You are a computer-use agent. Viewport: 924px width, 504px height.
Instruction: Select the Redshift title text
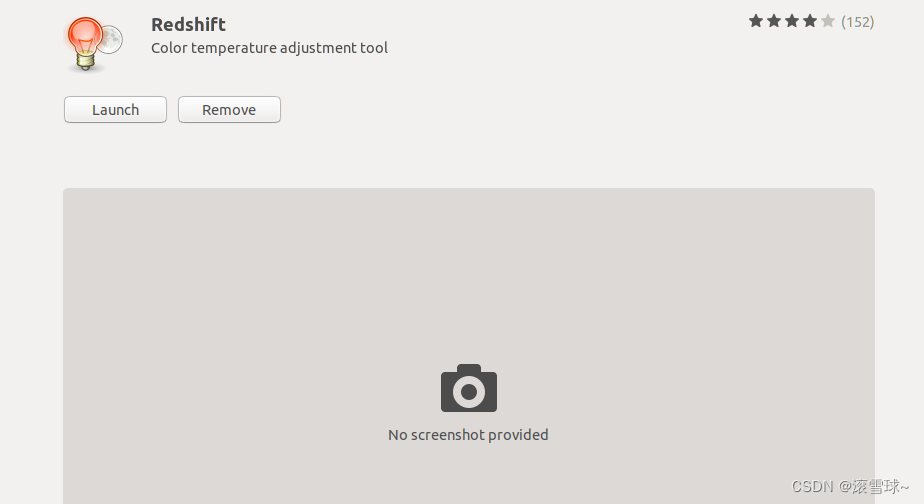pyautogui.click(x=189, y=24)
